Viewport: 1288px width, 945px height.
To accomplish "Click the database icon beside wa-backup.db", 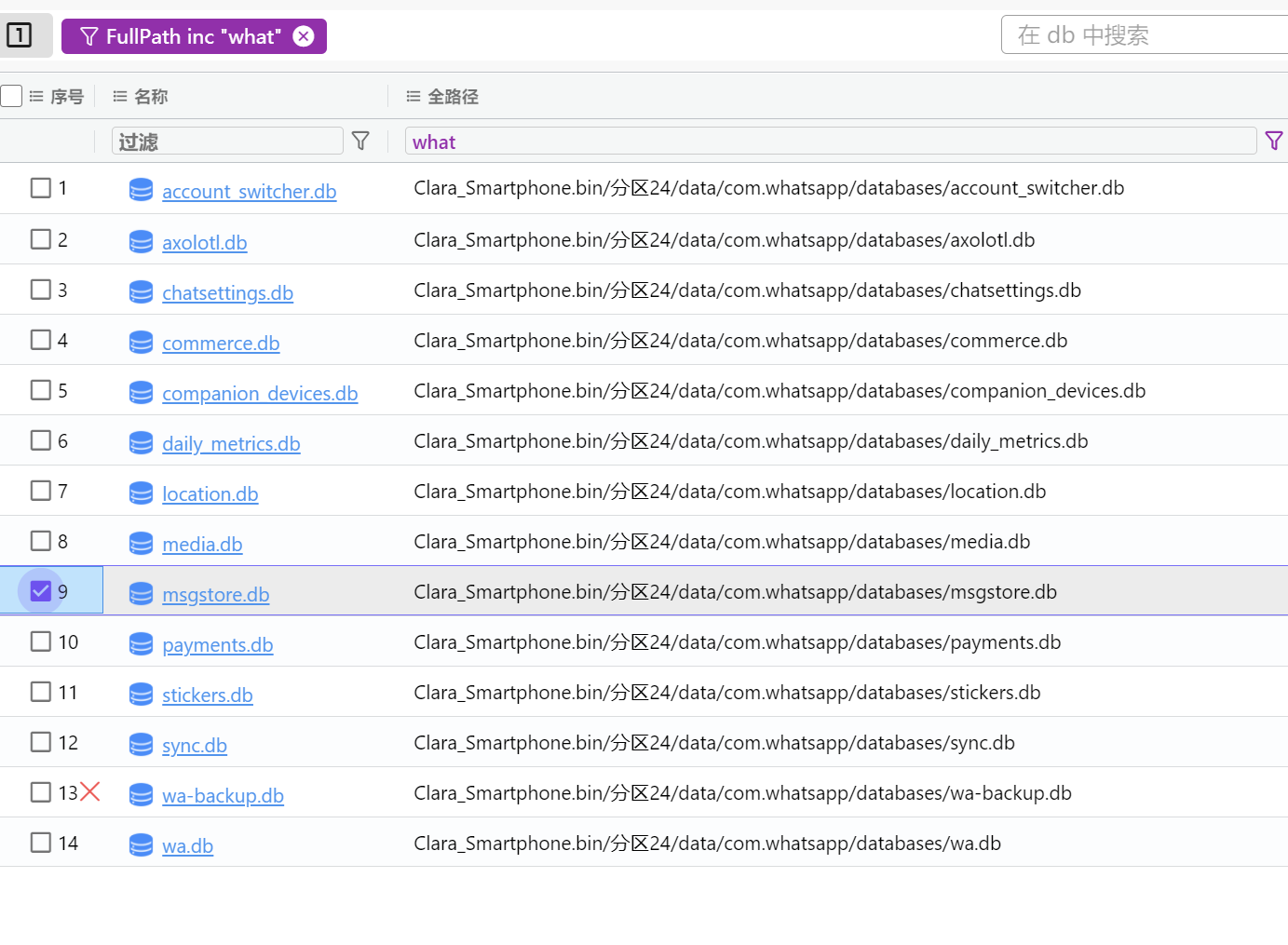I will pos(141,794).
